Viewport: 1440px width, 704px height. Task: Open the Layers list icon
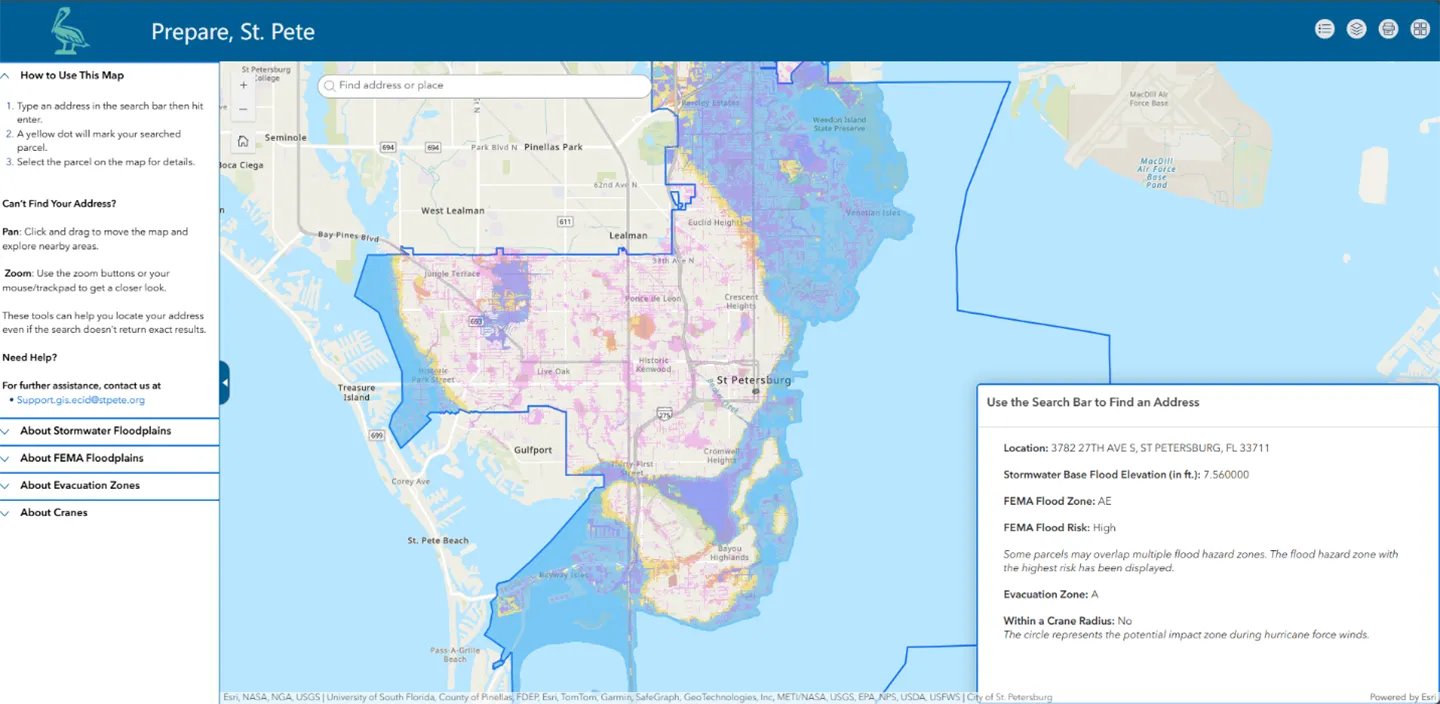1356,29
